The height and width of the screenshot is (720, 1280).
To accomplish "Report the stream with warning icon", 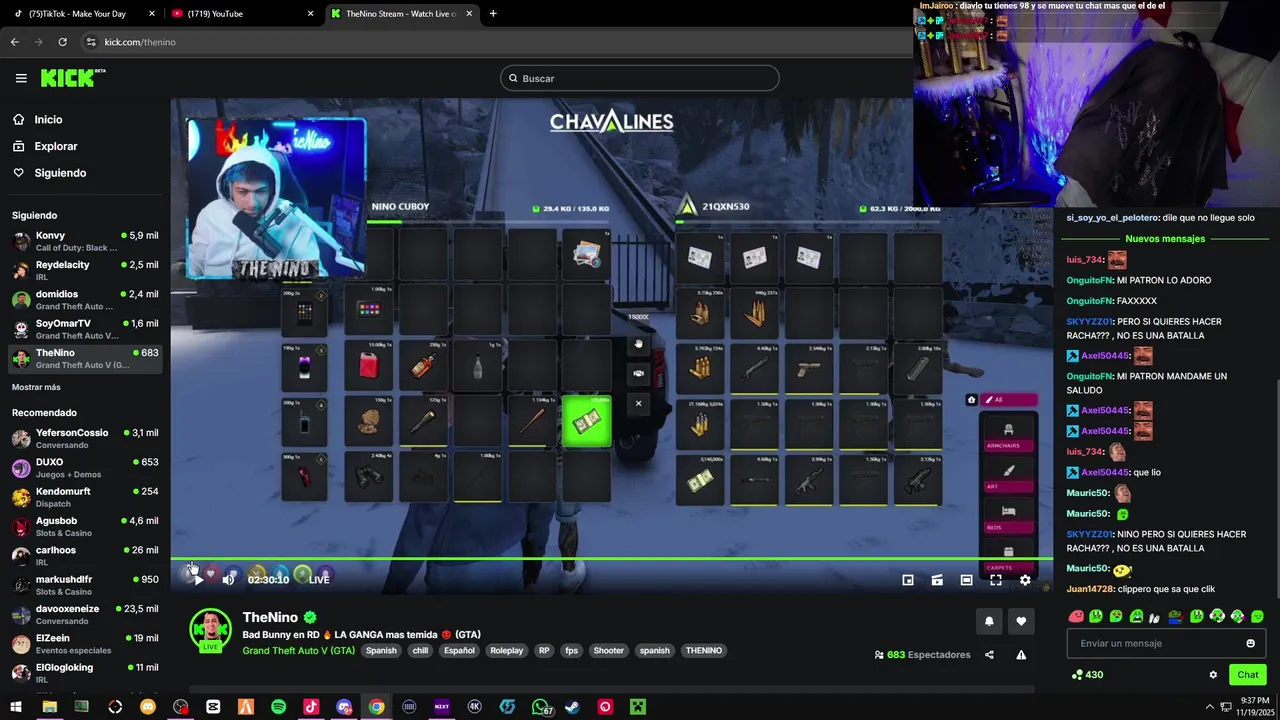I will tap(1021, 655).
